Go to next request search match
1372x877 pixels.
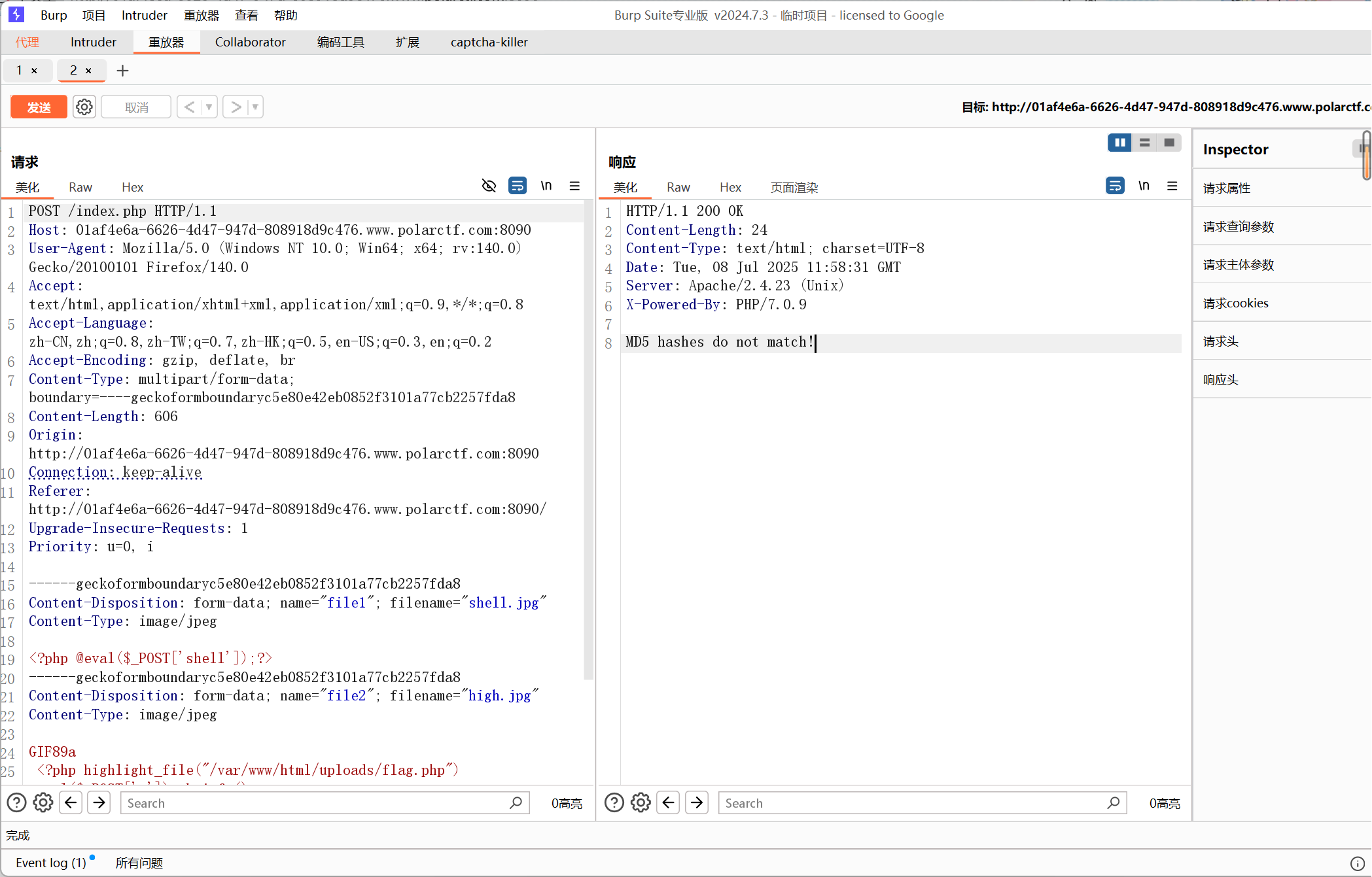pos(99,802)
